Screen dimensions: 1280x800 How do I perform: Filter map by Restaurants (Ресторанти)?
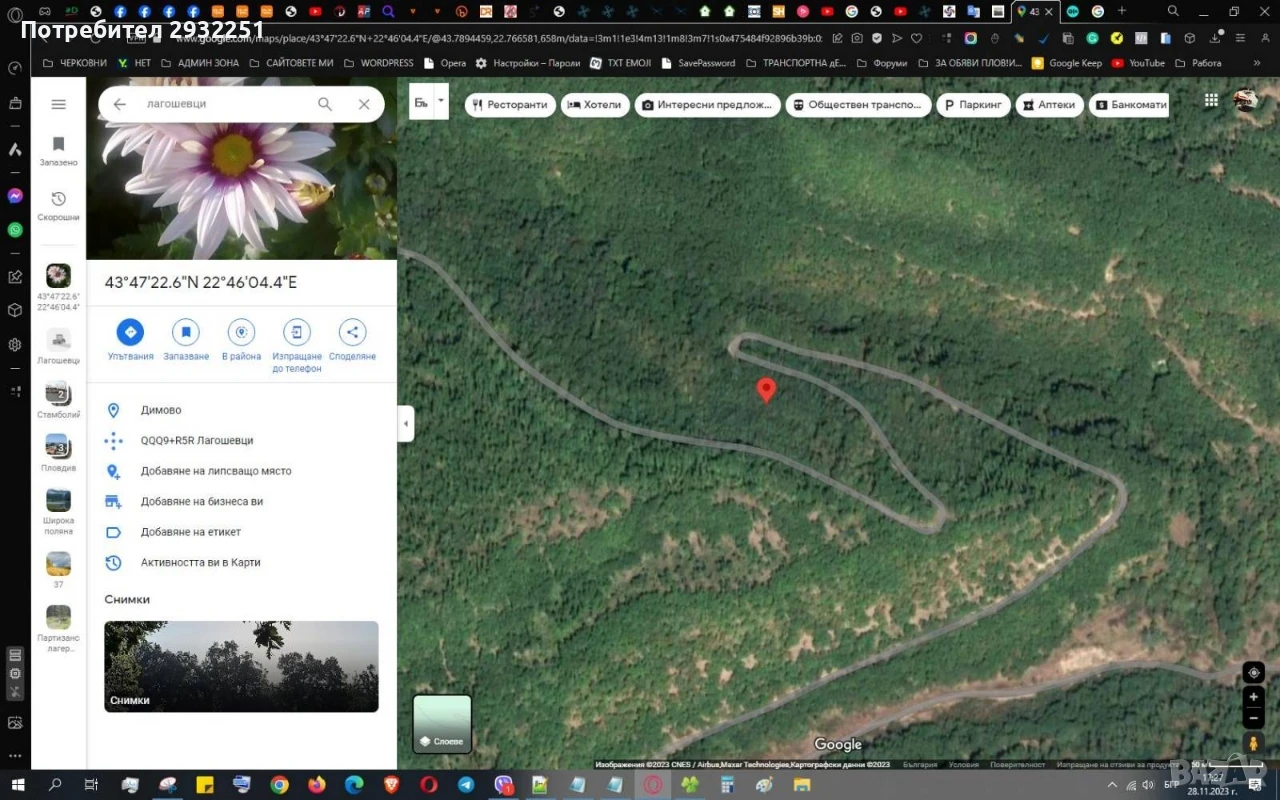510,105
